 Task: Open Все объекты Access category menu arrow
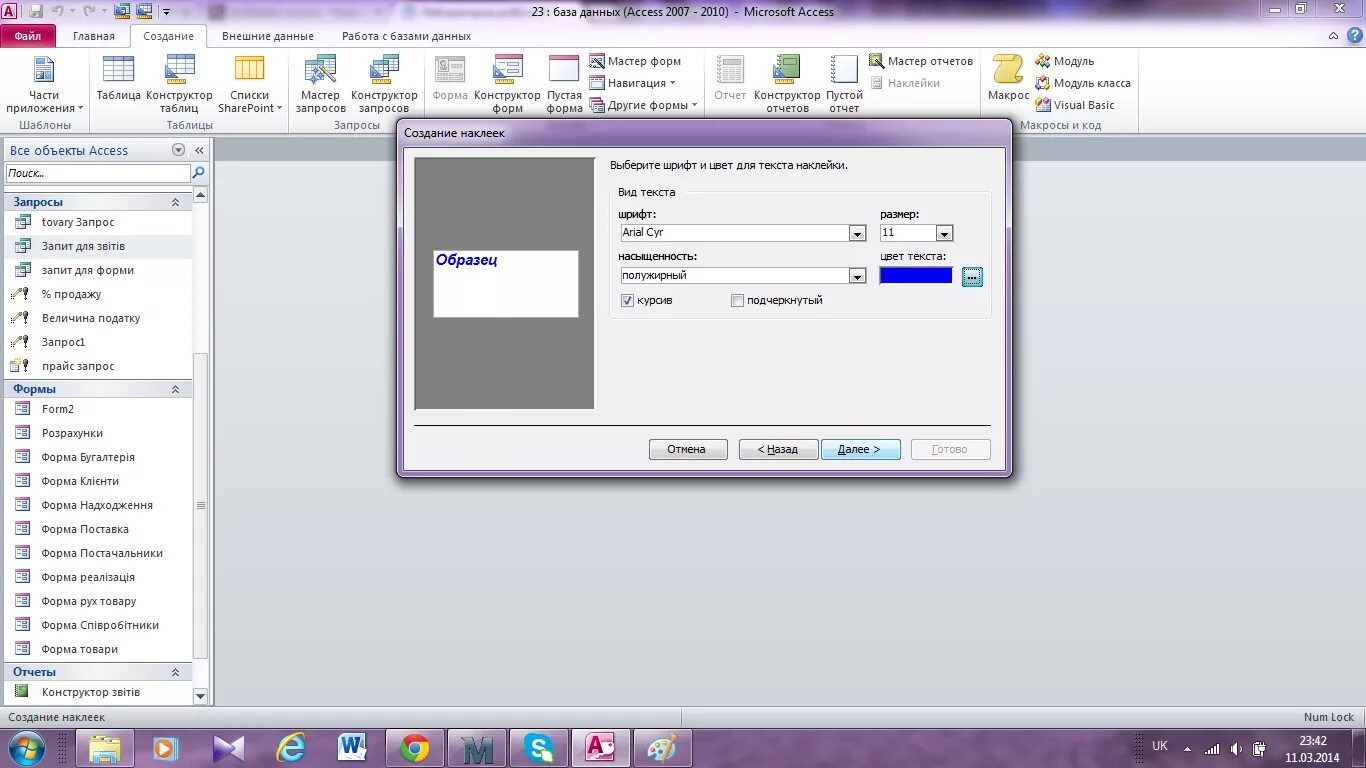178,150
